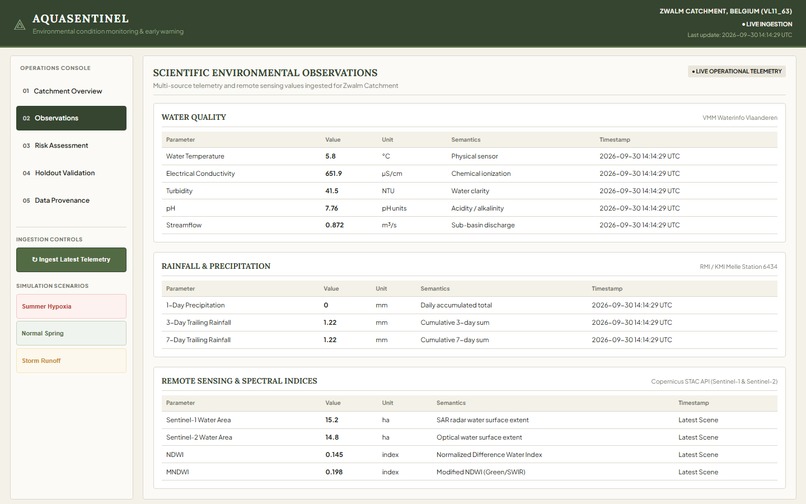Click RMI / KMI Melle Station source label
Viewport: 806px width, 504px height.
(x=738, y=267)
